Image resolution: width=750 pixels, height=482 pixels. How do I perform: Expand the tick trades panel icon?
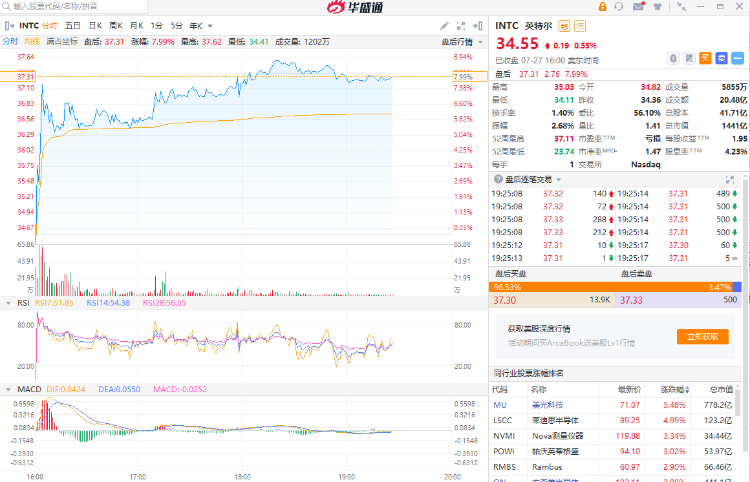click(730, 180)
